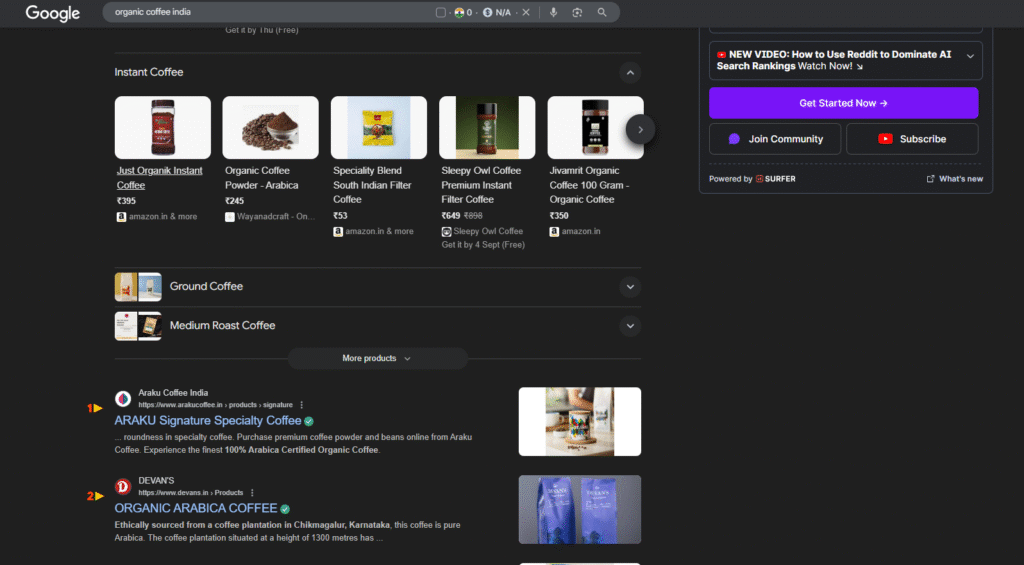
Task: Click Medium Roast Coffee thumbnail pair
Action: pyautogui.click(x=138, y=326)
